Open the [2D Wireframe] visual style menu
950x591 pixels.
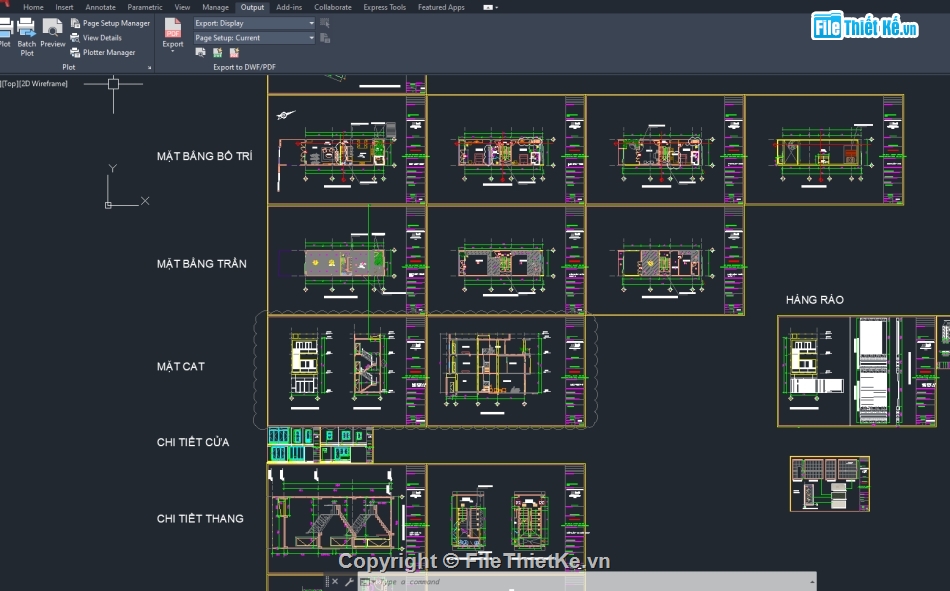point(43,84)
